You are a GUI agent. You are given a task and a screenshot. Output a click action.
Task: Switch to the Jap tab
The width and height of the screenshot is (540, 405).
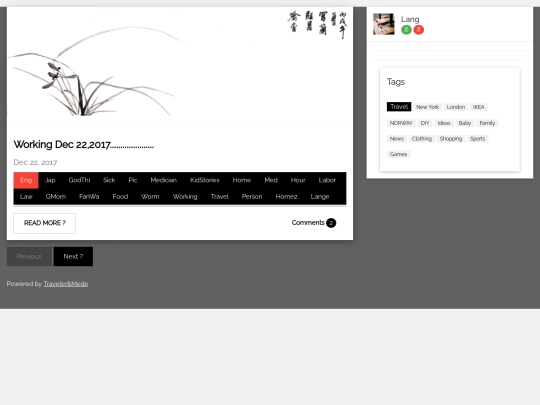point(50,180)
